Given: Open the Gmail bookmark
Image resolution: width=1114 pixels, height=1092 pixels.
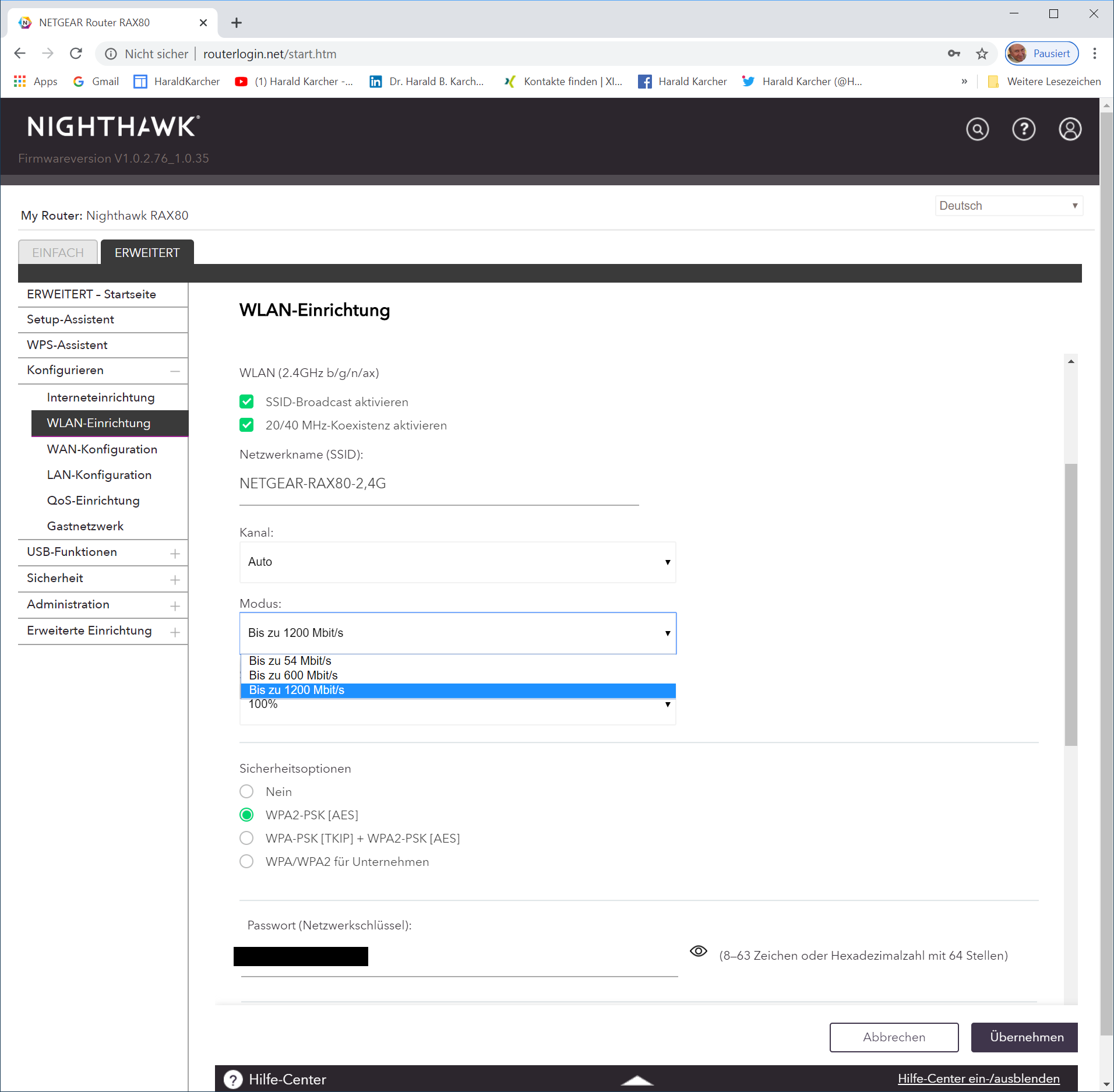Looking at the screenshot, I should click(96, 82).
